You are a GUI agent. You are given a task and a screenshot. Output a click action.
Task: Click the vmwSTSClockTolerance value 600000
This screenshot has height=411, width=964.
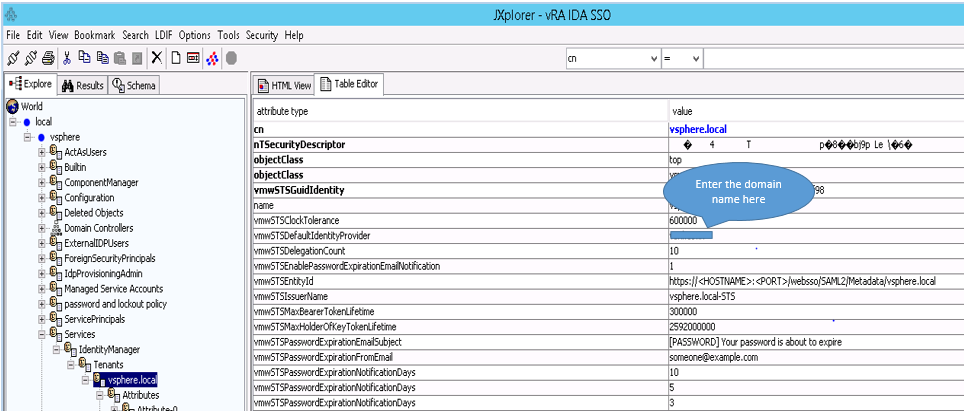tap(683, 221)
